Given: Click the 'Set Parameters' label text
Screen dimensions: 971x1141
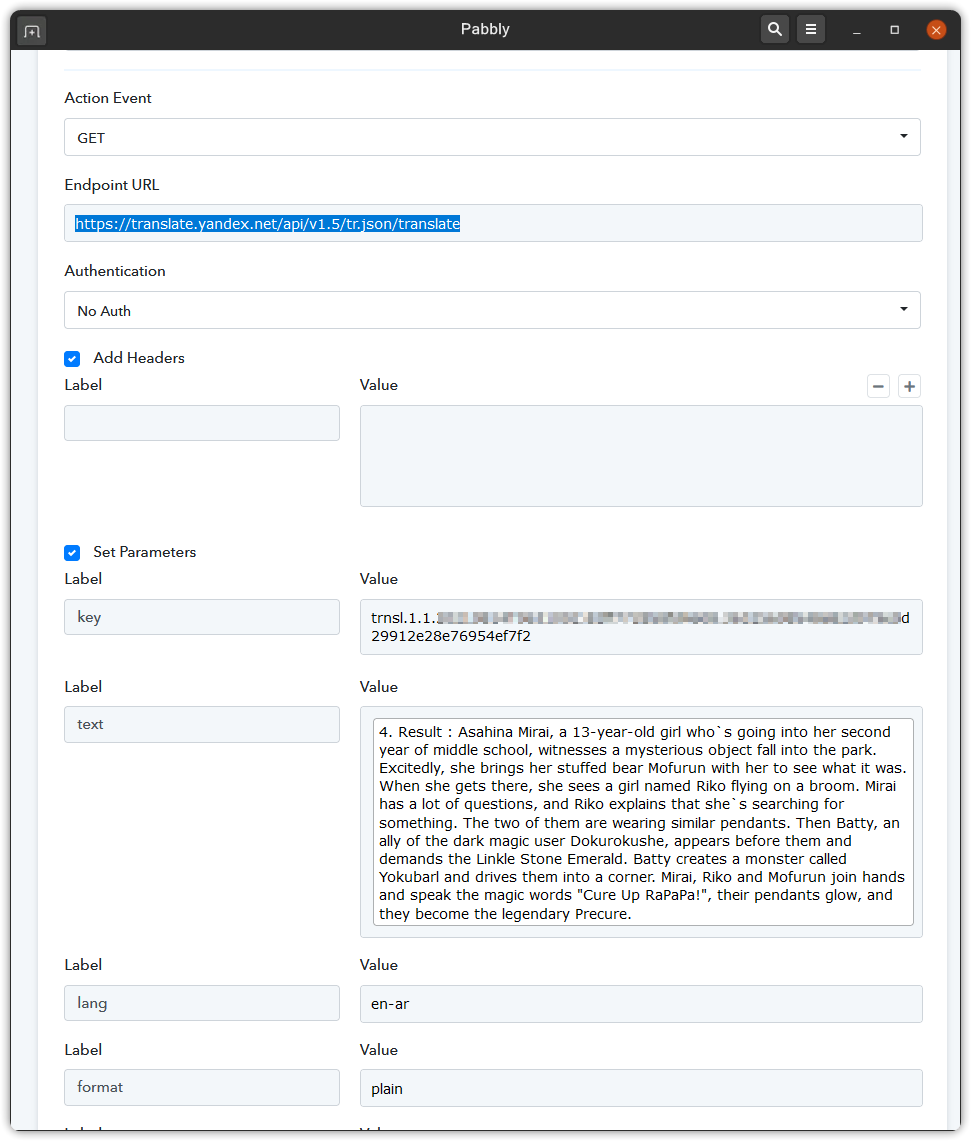Looking at the screenshot, I should click(x=145, y=552).
